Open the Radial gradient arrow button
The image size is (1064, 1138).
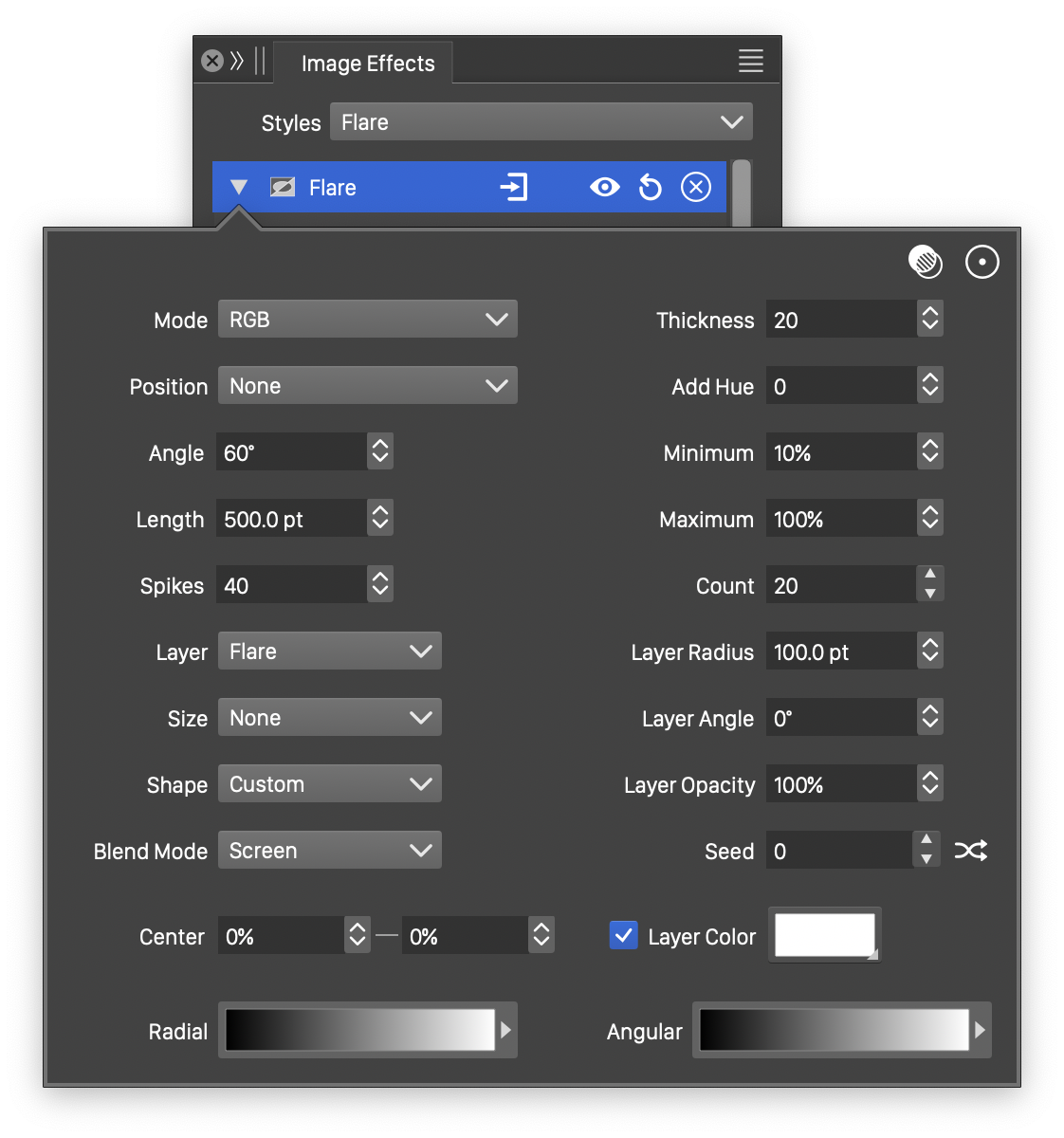coord(506,1030)
